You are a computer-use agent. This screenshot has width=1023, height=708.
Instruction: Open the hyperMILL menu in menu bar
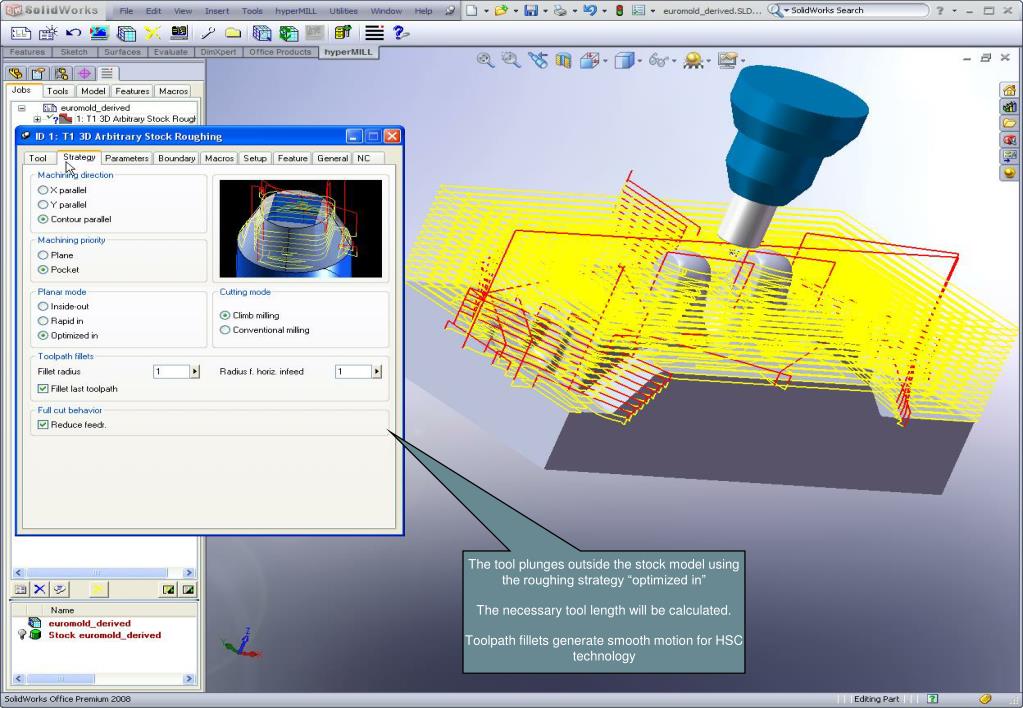[x=294, y=11]
